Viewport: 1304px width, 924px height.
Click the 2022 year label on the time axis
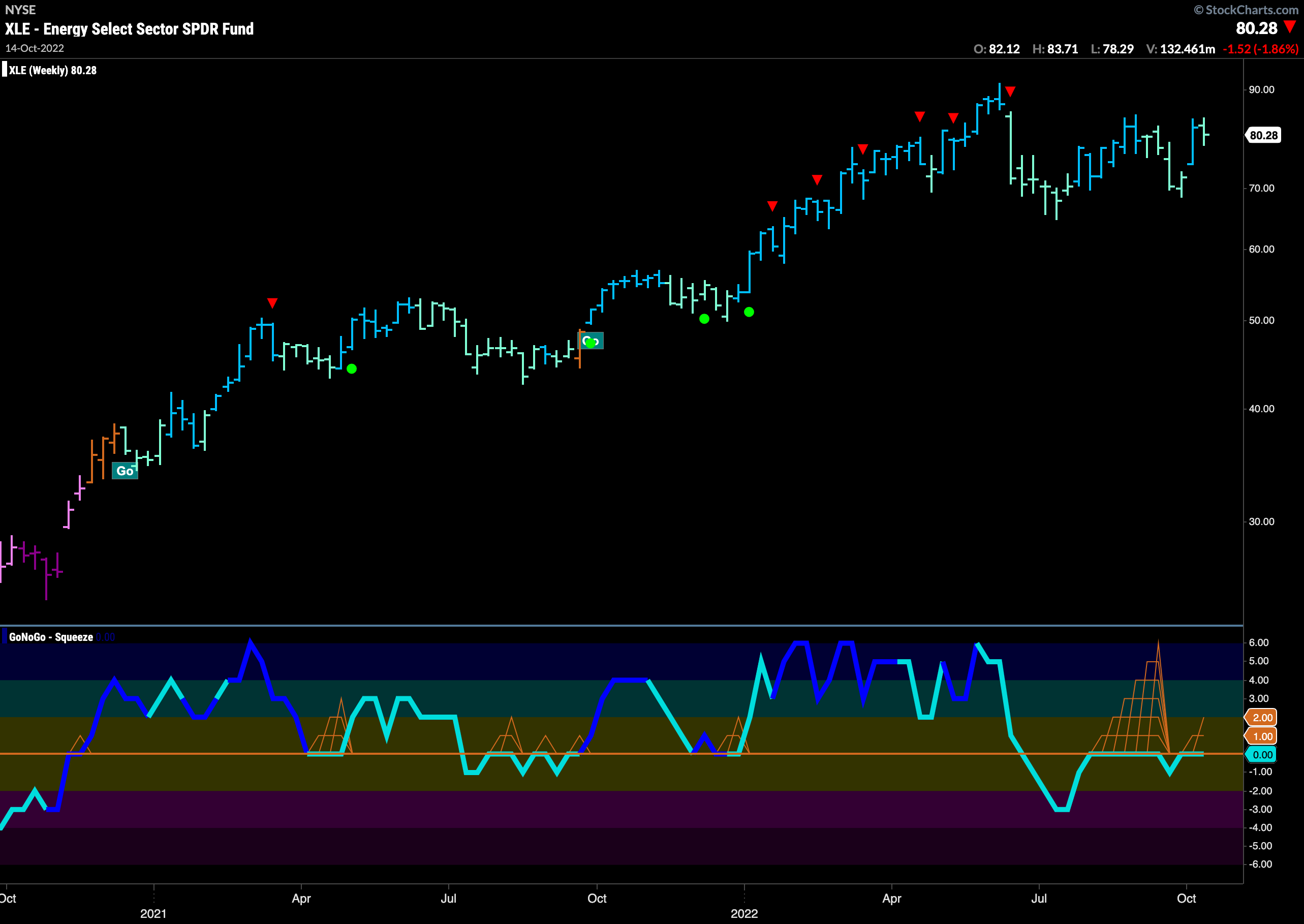pyautogui.click(x=744, y=913)
